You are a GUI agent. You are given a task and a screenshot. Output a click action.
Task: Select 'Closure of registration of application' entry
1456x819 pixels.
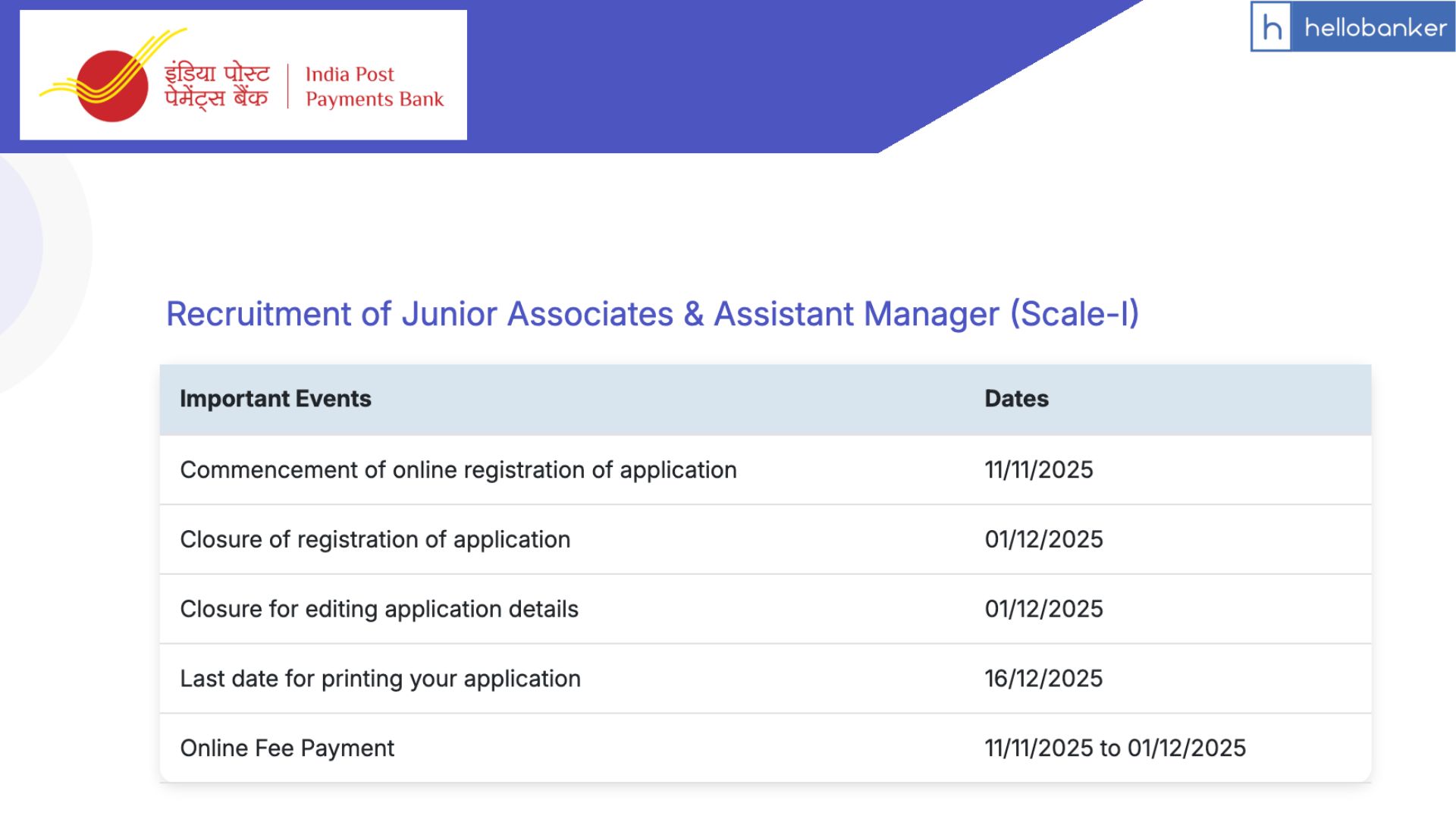[375, 539]
